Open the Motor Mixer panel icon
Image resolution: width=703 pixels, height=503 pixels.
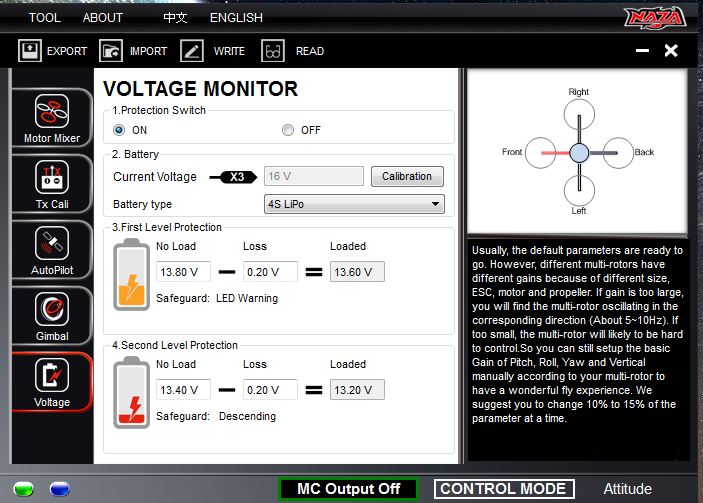51,110
